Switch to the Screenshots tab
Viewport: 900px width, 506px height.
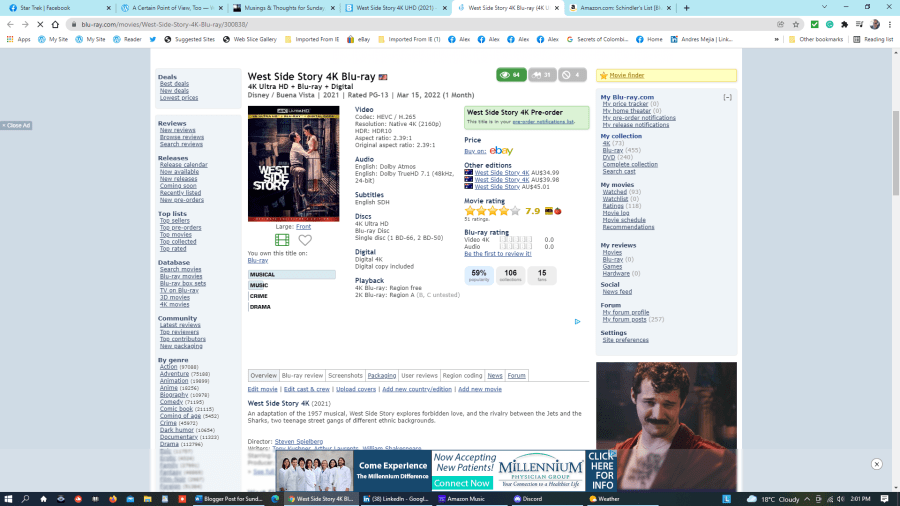(x=345, y=376)
